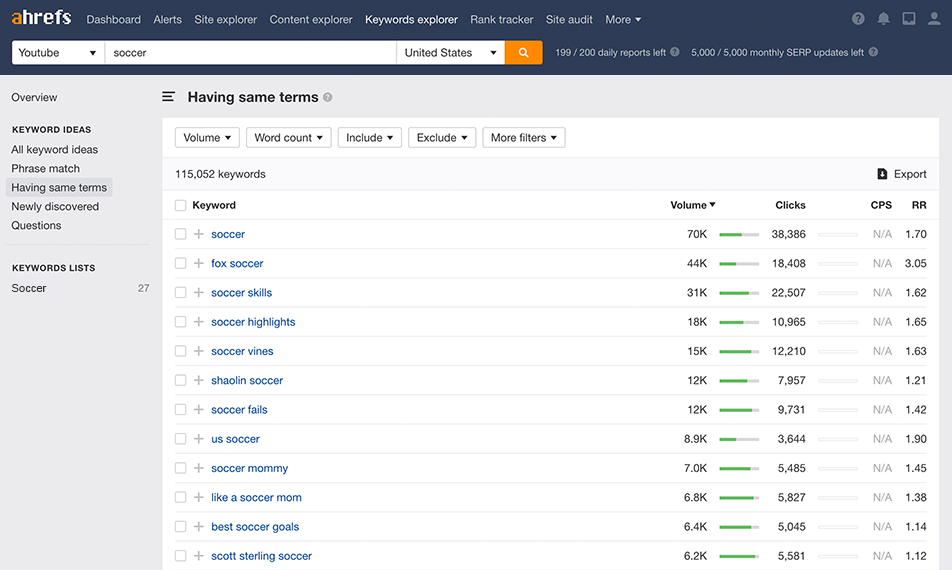Screen dimensions: 952x570
Task: Click the orange search magnifier button
Action: coord(523,53)
